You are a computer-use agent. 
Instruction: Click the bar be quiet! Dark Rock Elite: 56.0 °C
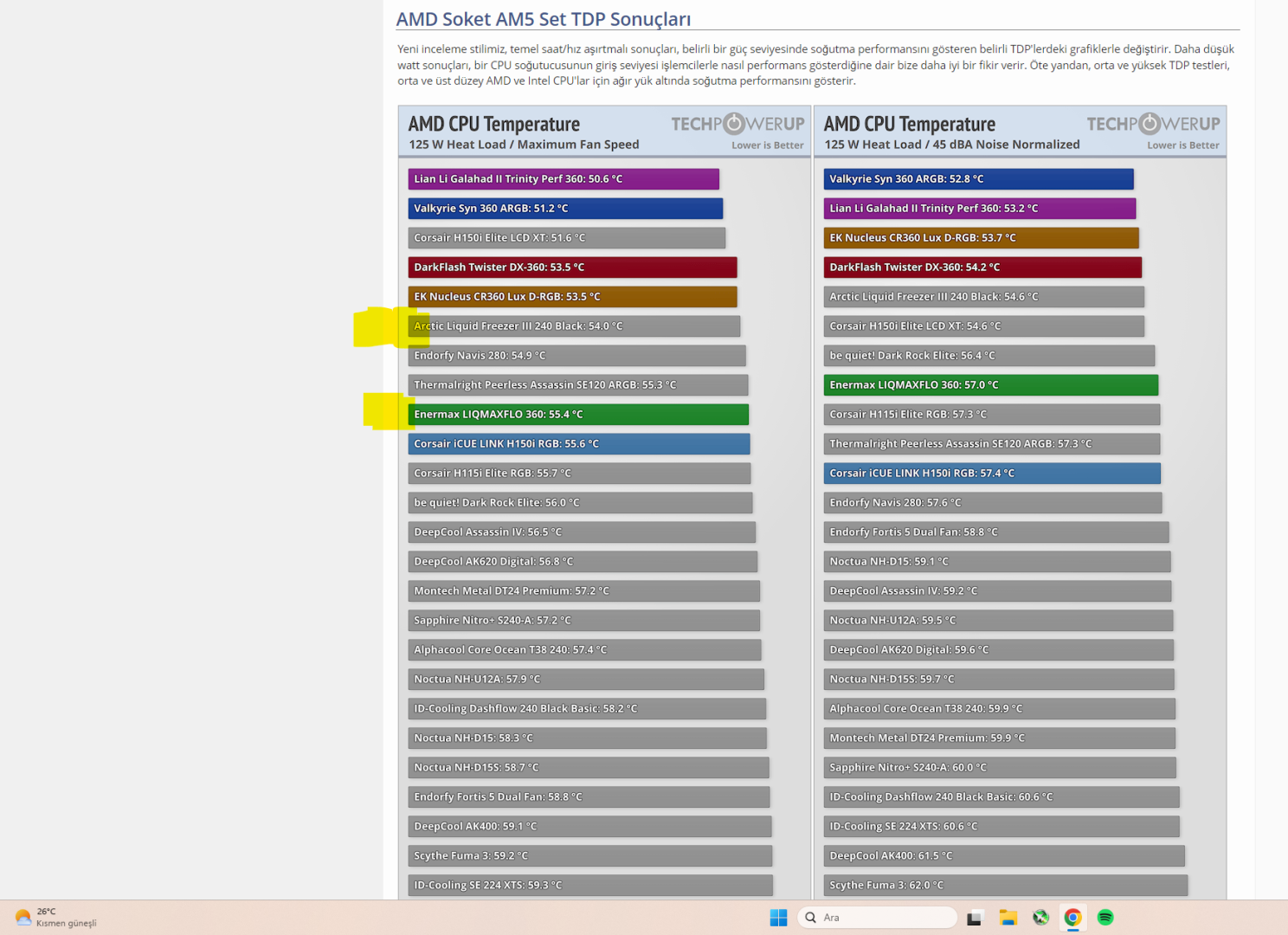coord(581,503)
